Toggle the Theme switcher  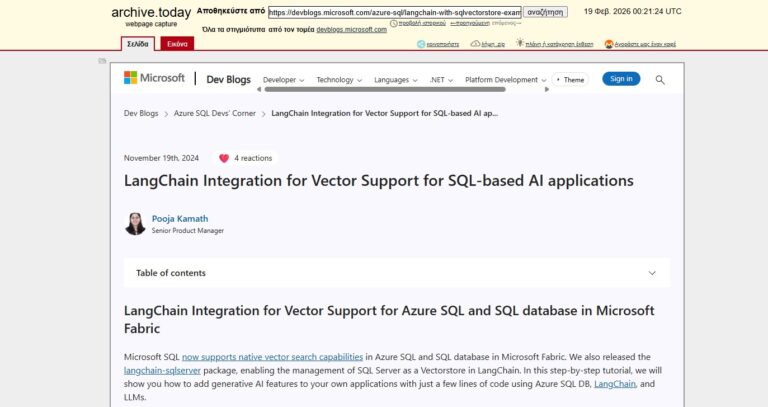pos(569,80)
